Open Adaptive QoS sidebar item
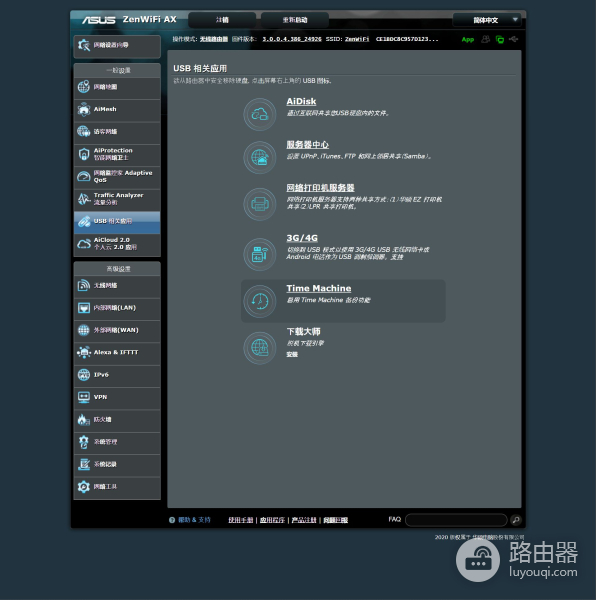 [x=117, y=177]
